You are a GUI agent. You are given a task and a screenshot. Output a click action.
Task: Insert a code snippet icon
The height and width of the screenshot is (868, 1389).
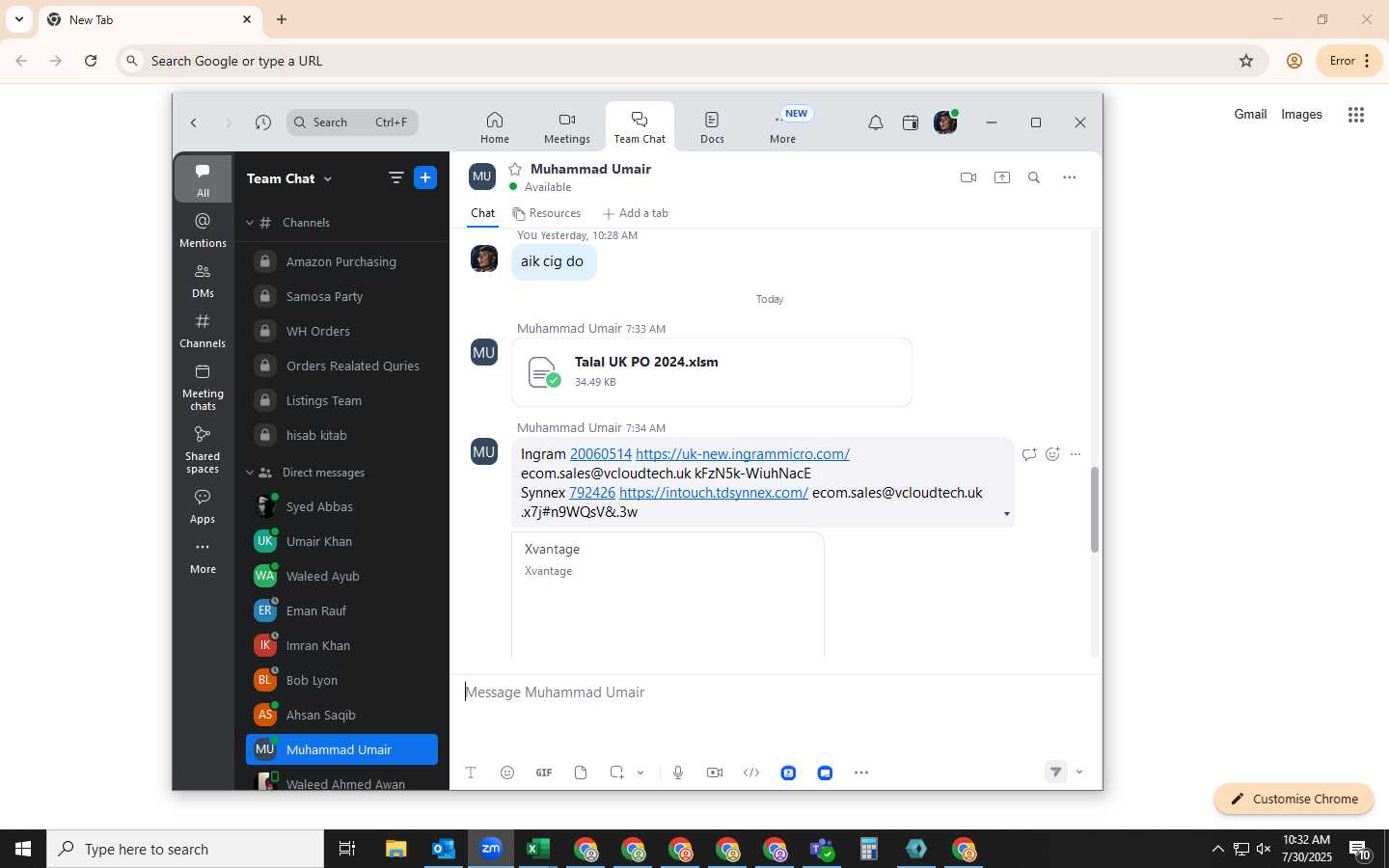[751, 773]
